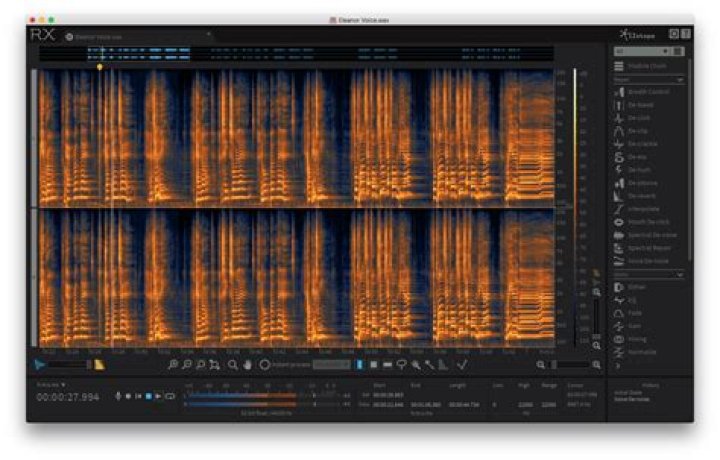Screen dimensions: 720x460
Task: Click the vertical zoom in magnifier
Action: [x=596, y=292]
